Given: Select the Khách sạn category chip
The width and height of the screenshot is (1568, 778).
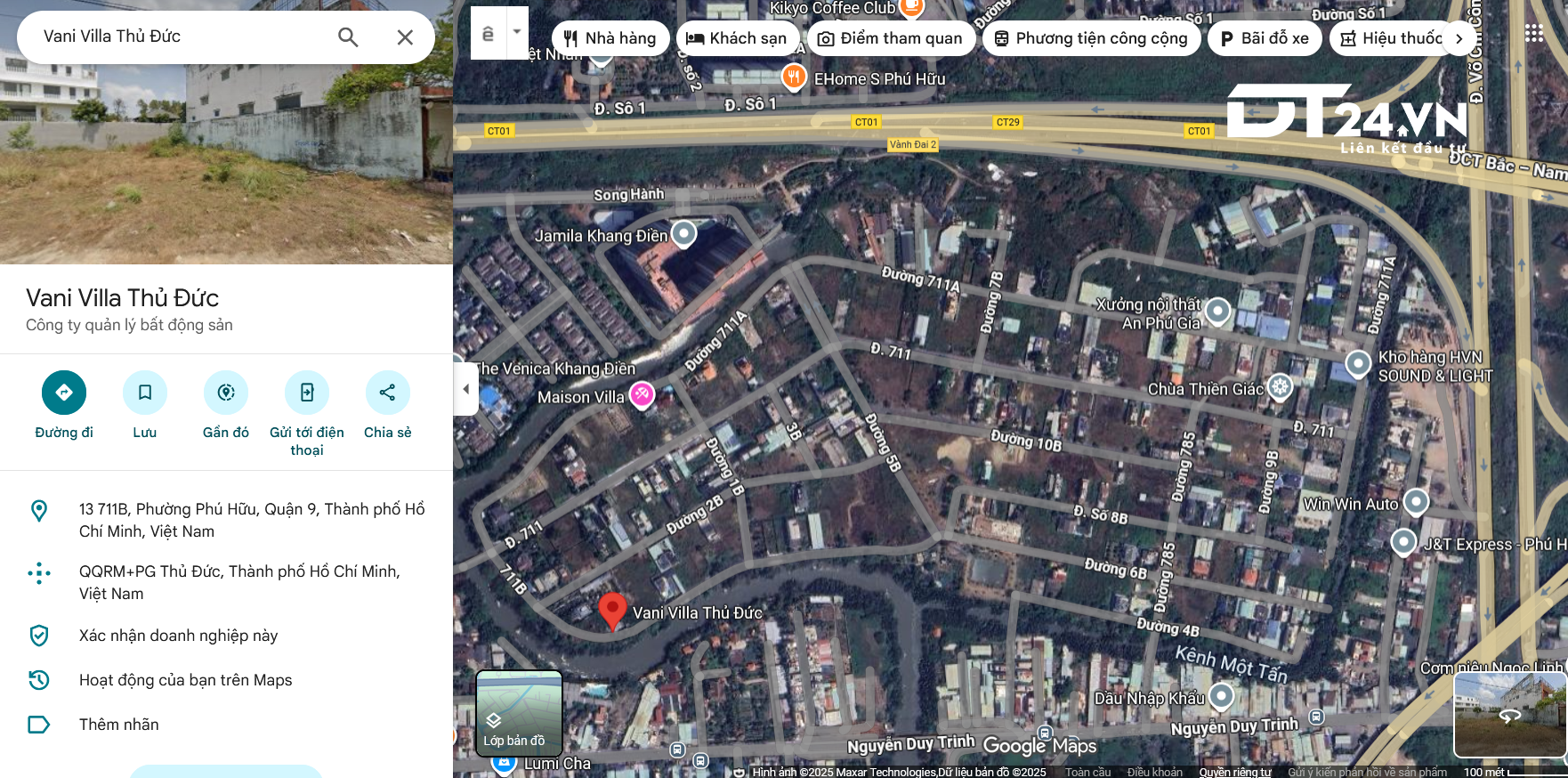Looking at the screenshot, I should coord(737,38).
